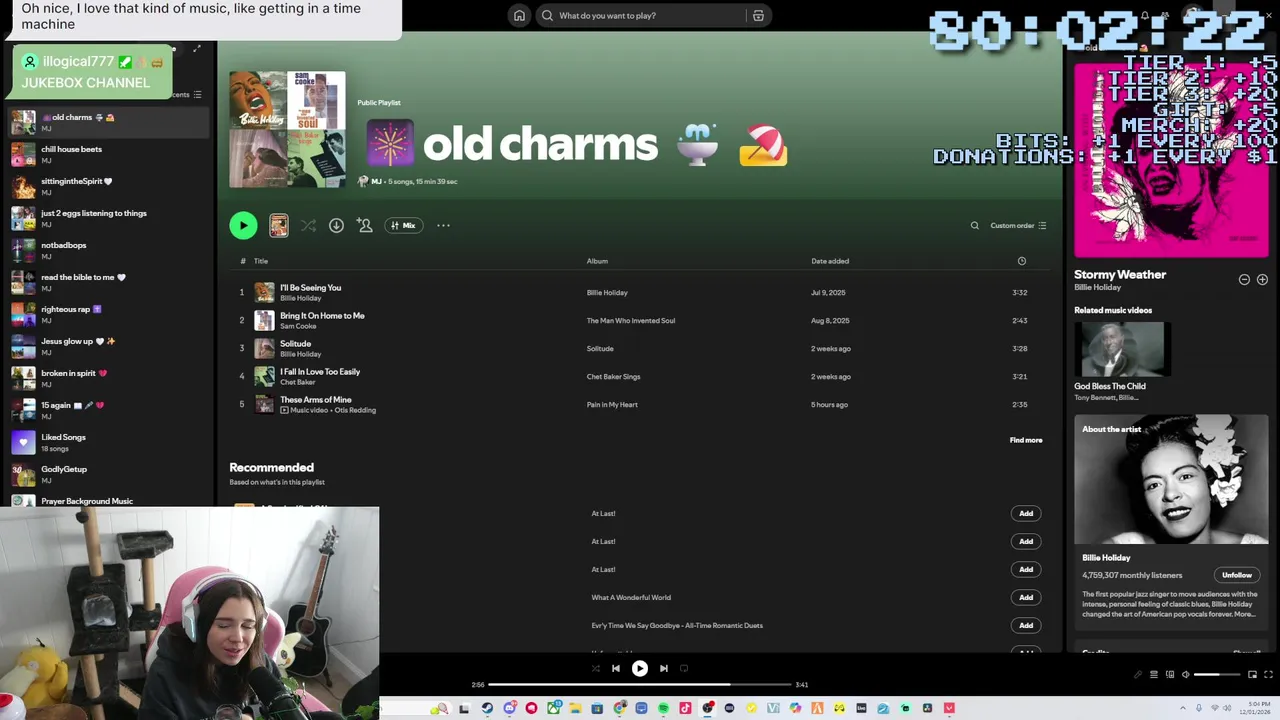Open the Mix button
This screenshot has height=720, width=1280.
(x=403, y=225)
